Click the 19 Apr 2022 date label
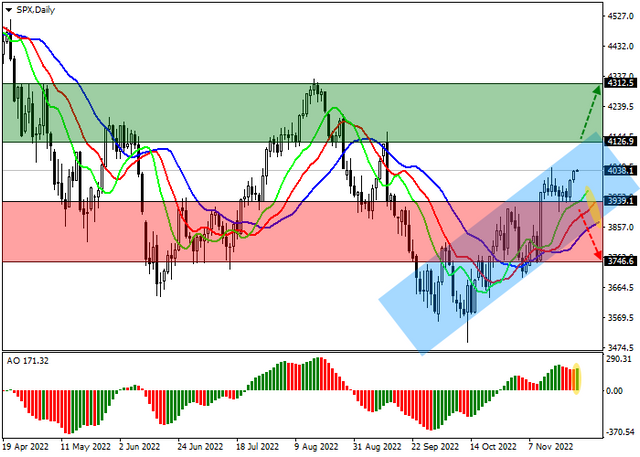Viewport: 640px width, 457px height. (x=26, y=447)
